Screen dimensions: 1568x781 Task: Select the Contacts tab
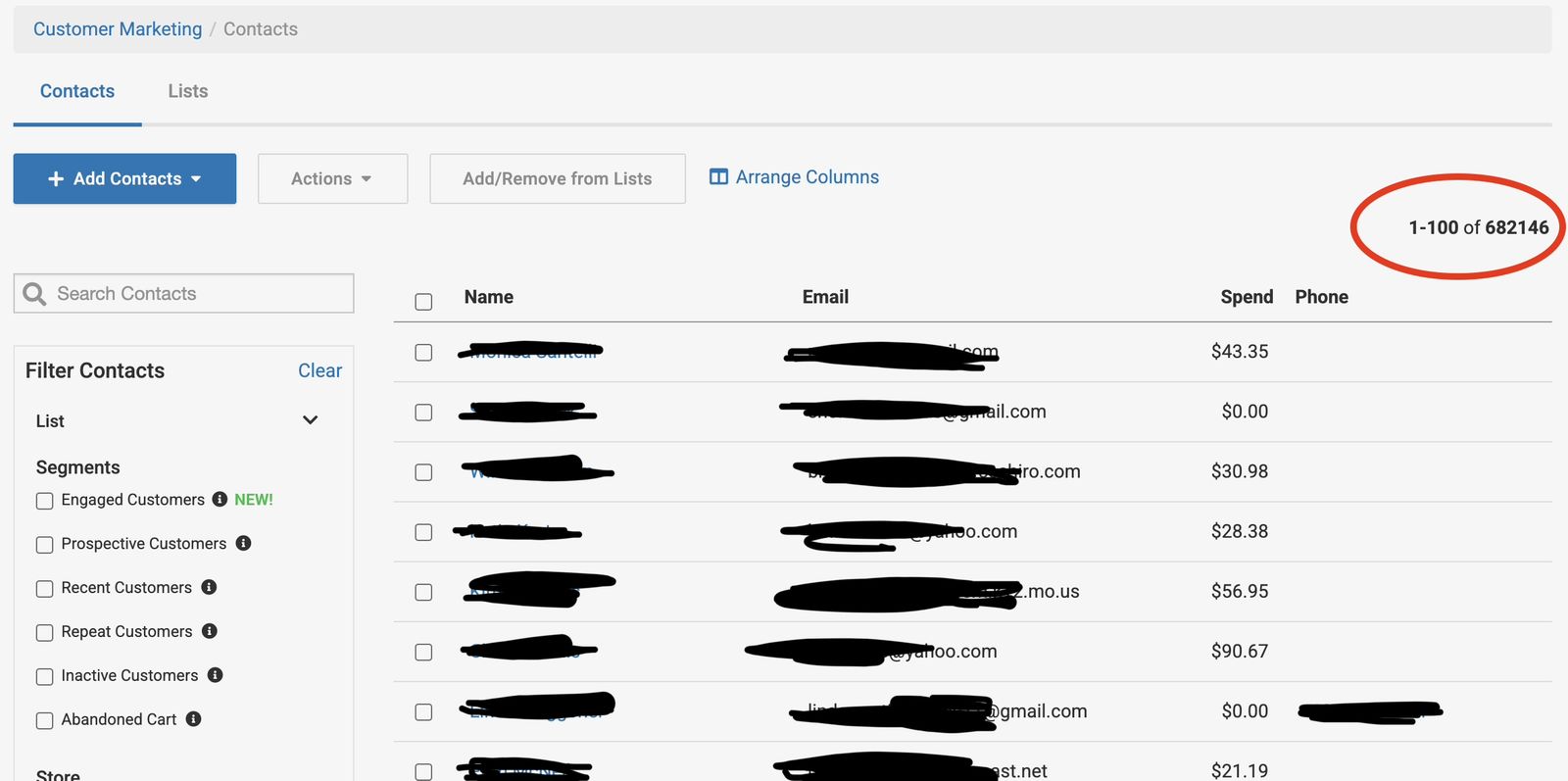[77, 91]
